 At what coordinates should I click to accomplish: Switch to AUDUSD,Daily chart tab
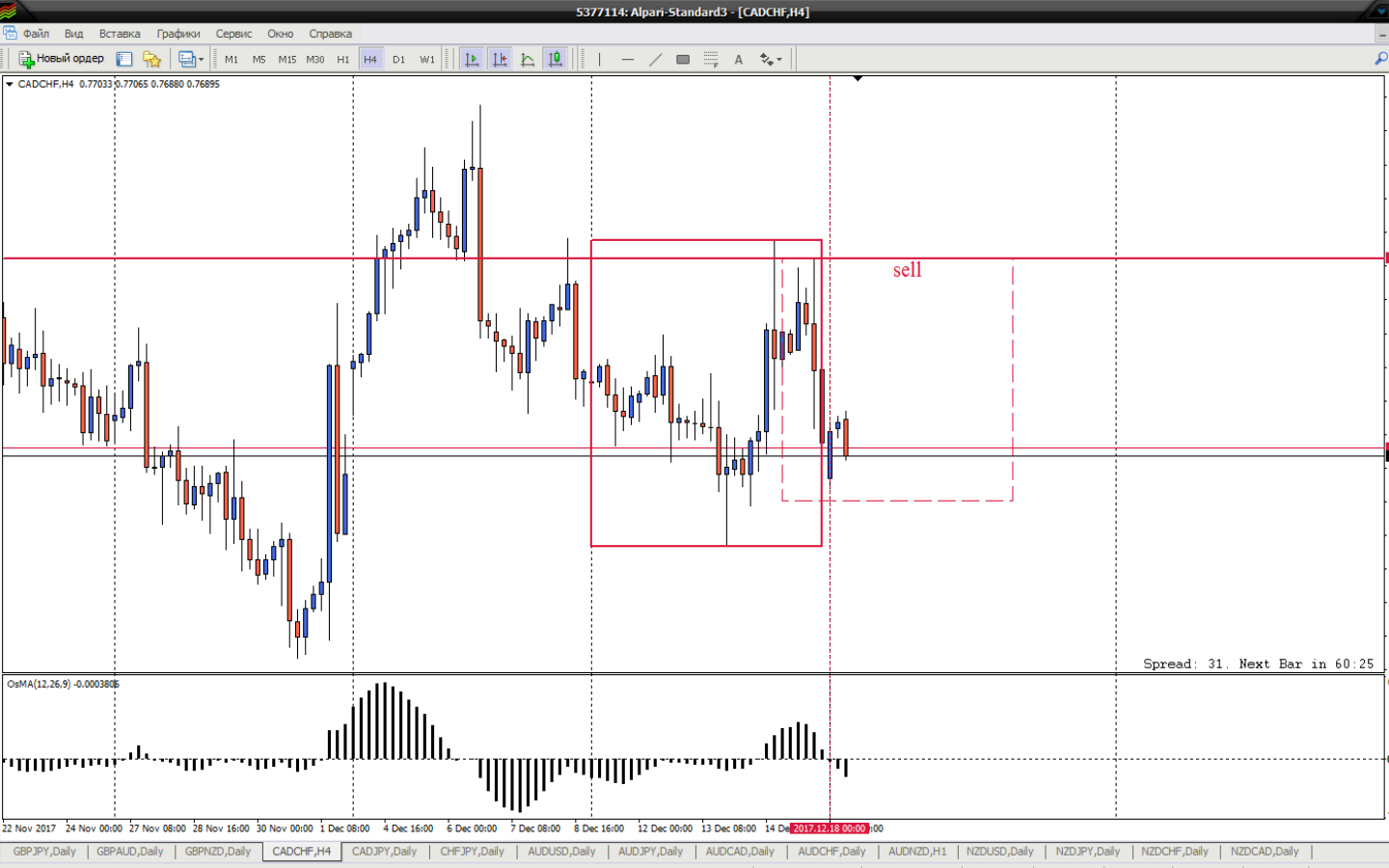click(561, 852)
